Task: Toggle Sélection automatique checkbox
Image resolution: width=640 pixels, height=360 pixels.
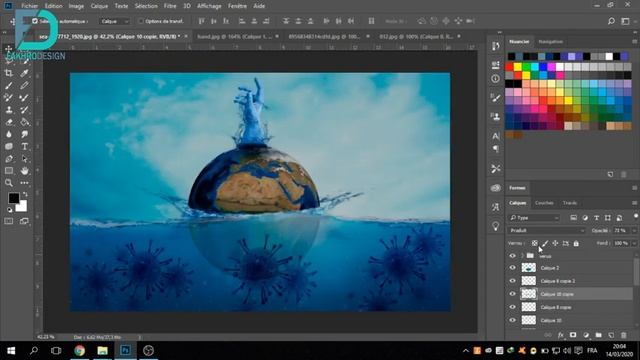Action: tap(35, 21)
